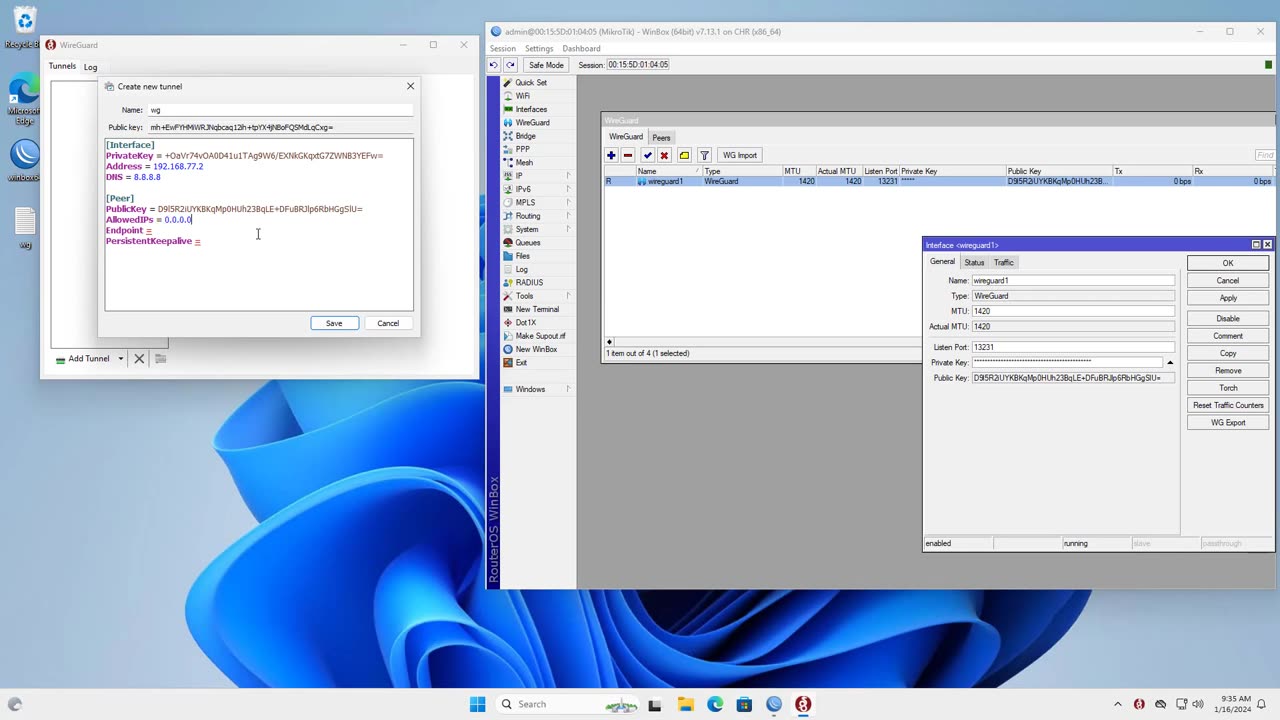Screen dimensions: 1280x720
Task: Click the blue checkmark Enable icon
Action: (x=648, y=155)
